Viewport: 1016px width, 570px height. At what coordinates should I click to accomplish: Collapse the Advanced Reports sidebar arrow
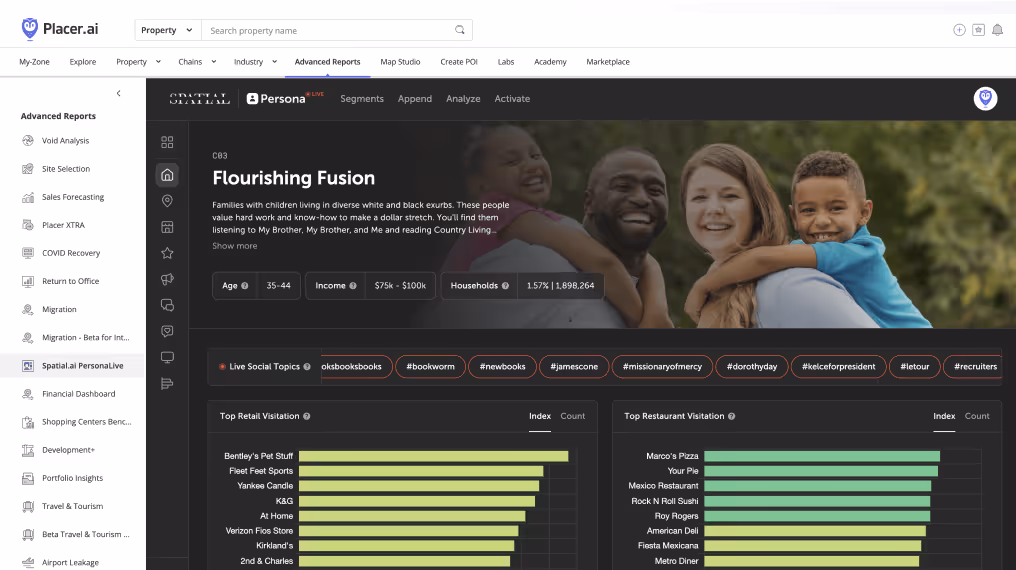point(119,93)
